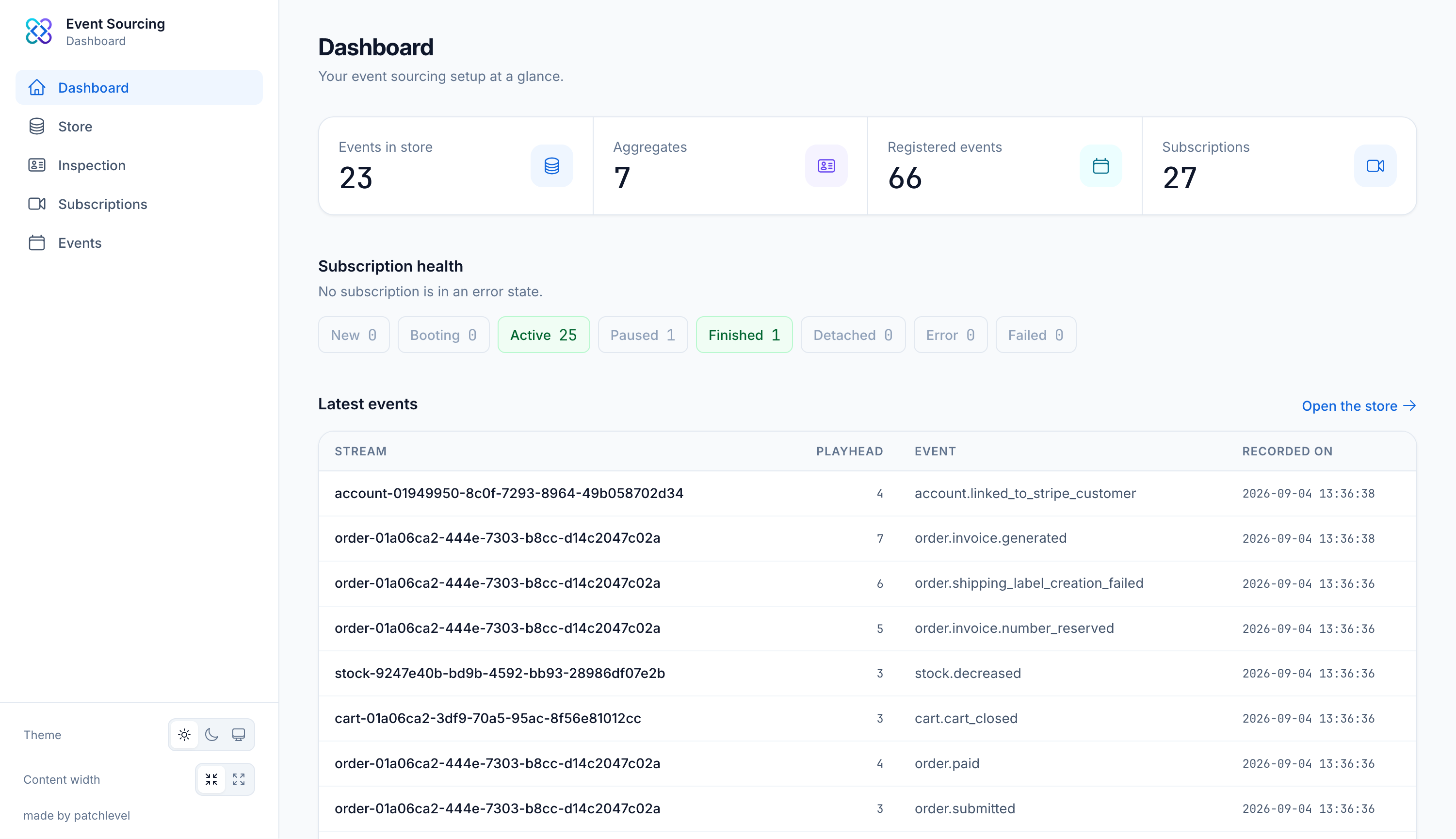The image size is (1456, 839).
Task: Select the Active 25 status chip
Action: coord(543,335)
